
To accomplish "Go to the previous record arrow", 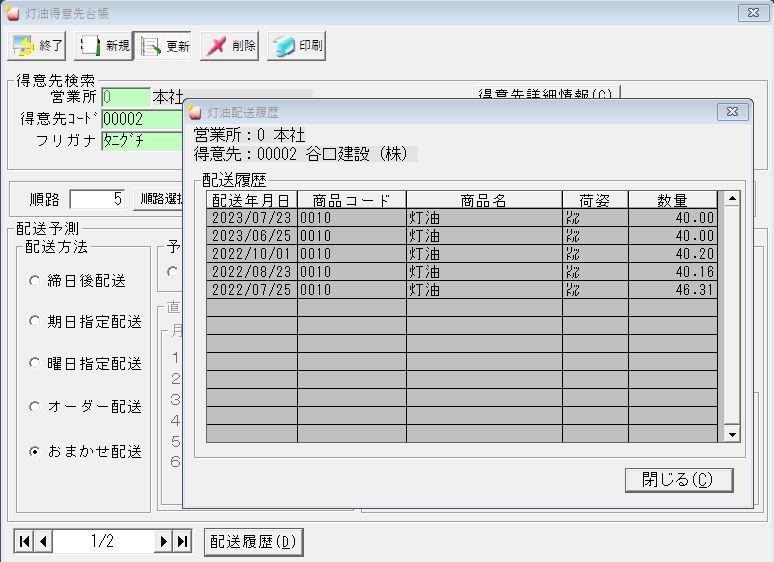I will [x=43, y=541].
